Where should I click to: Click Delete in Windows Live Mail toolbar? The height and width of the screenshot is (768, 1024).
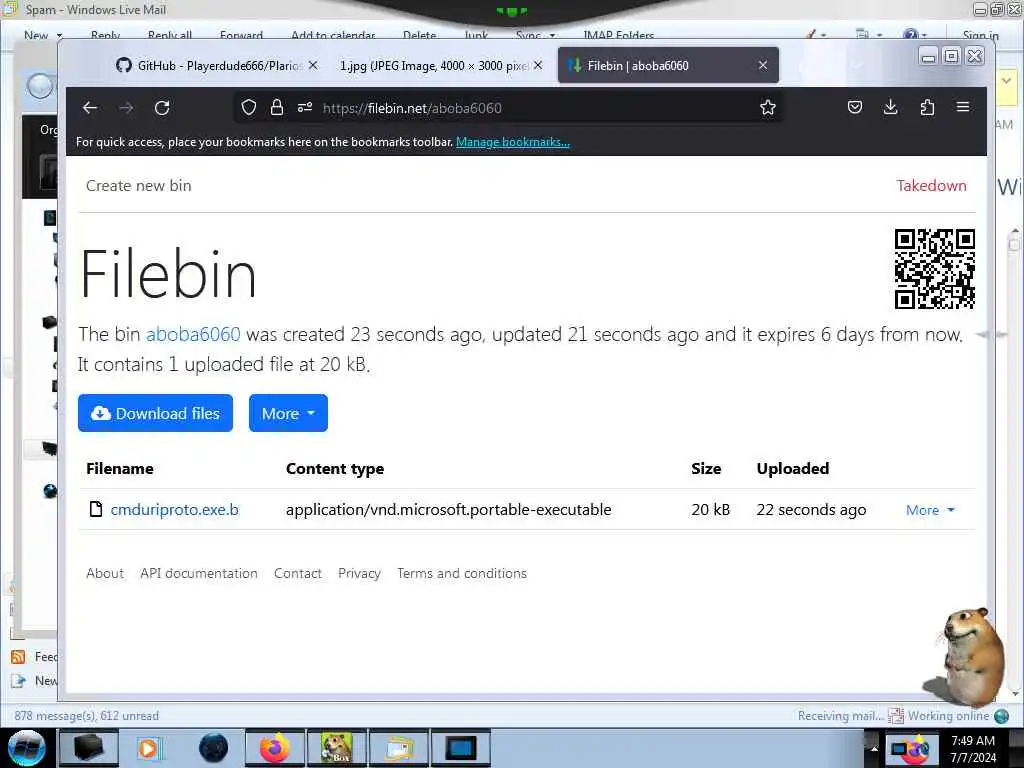tap(419, 35)
